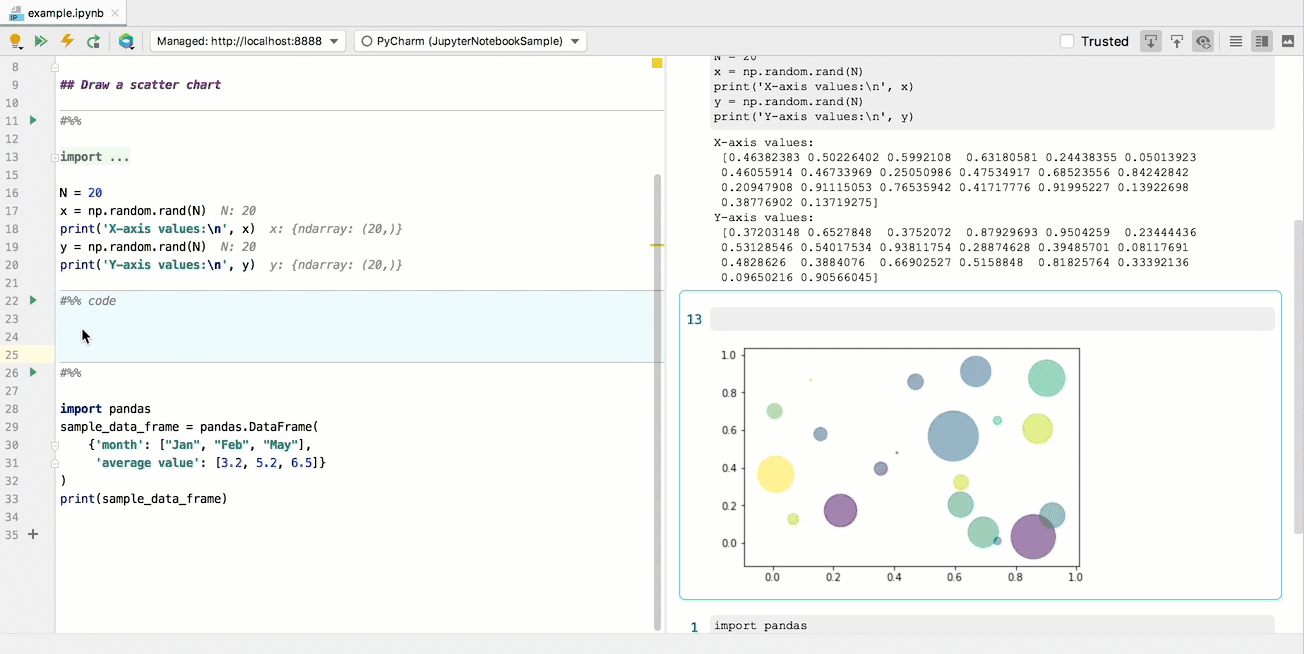This screenshot has height=654, width=1304.
Task: Interrupt the kernel with the lightning icon
Action: click(x=67, y=41)
